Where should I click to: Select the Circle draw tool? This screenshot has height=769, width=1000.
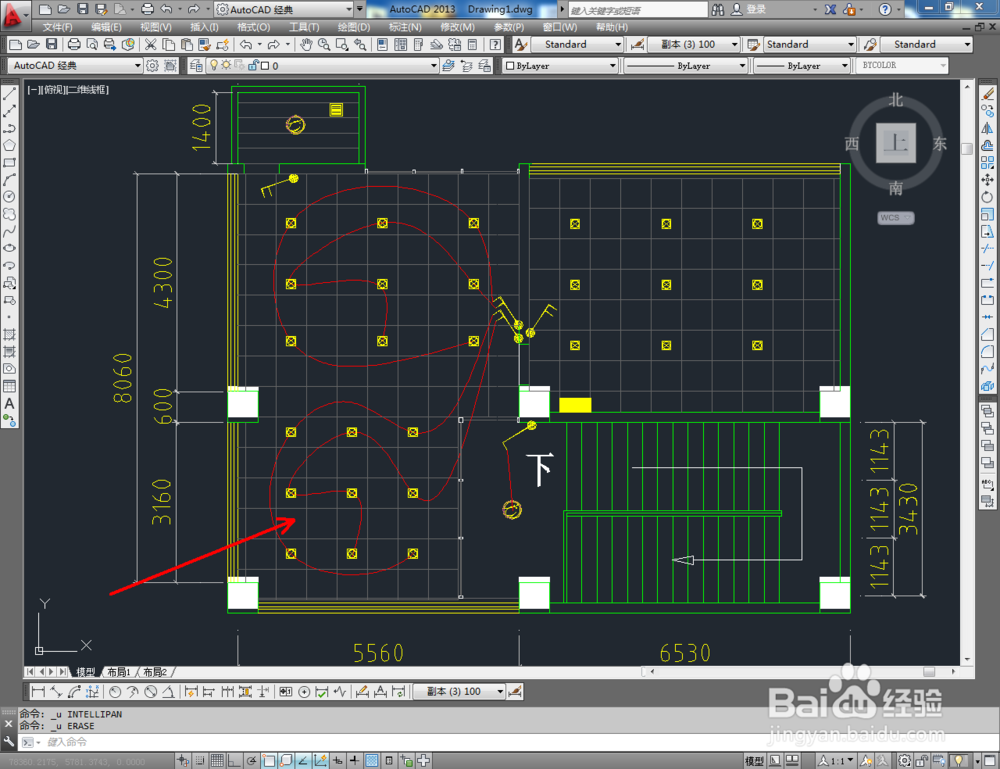[10, 197]
